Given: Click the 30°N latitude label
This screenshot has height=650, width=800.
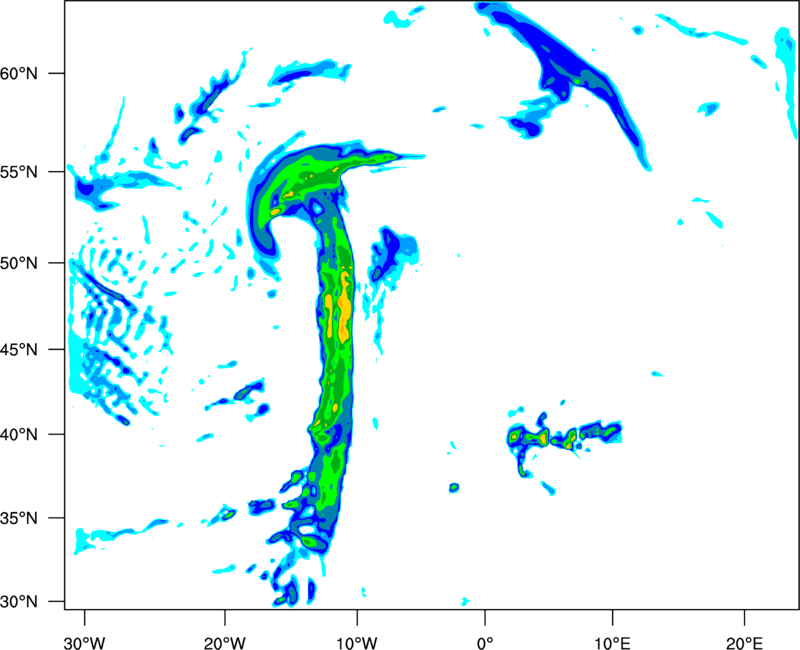Looking at the screenshot, I should [19, 602].
